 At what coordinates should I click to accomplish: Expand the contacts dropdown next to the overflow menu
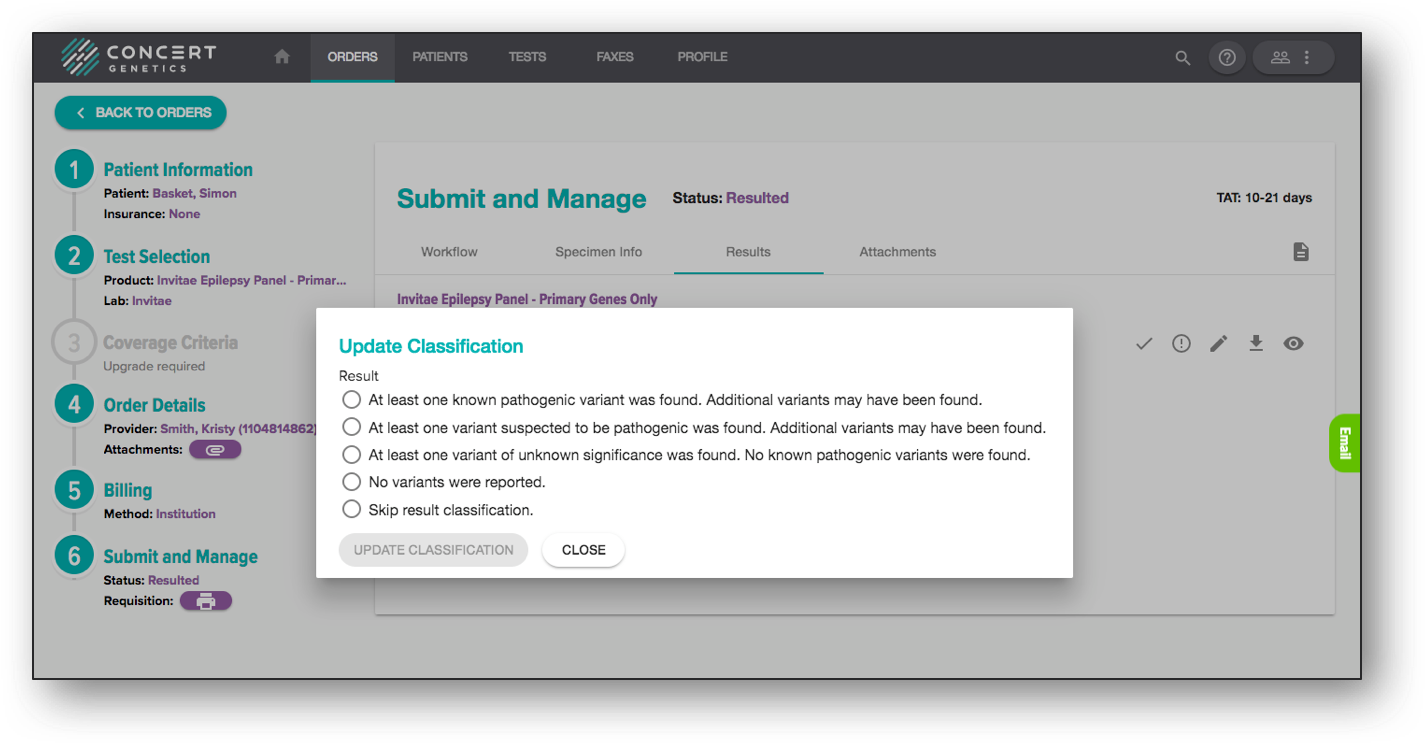(1281, 57)
